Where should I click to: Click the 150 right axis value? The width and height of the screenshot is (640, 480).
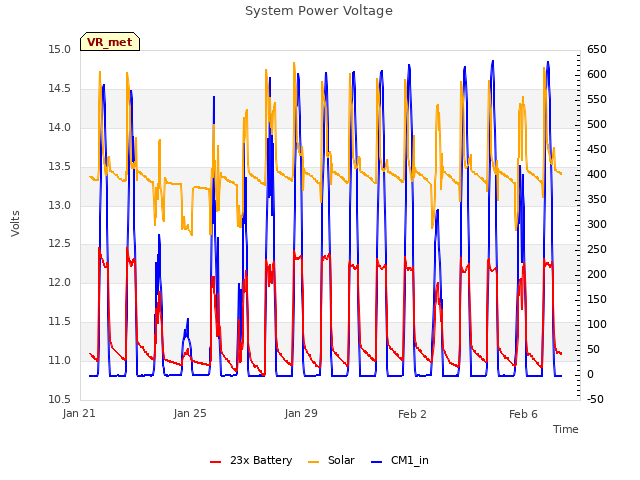tap(597, 299)
